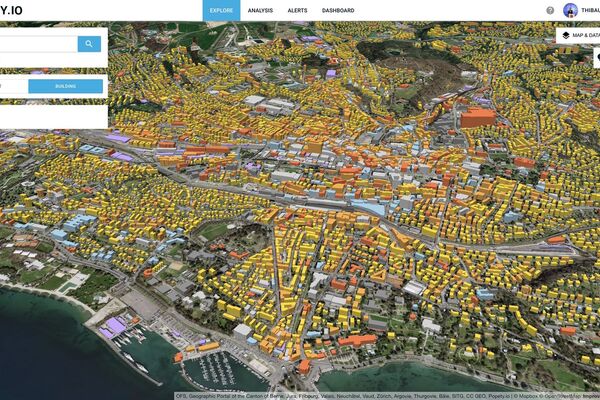Screen dimensions: 600x400
Task: Open the help question mark icon
Action: point(550,10)
